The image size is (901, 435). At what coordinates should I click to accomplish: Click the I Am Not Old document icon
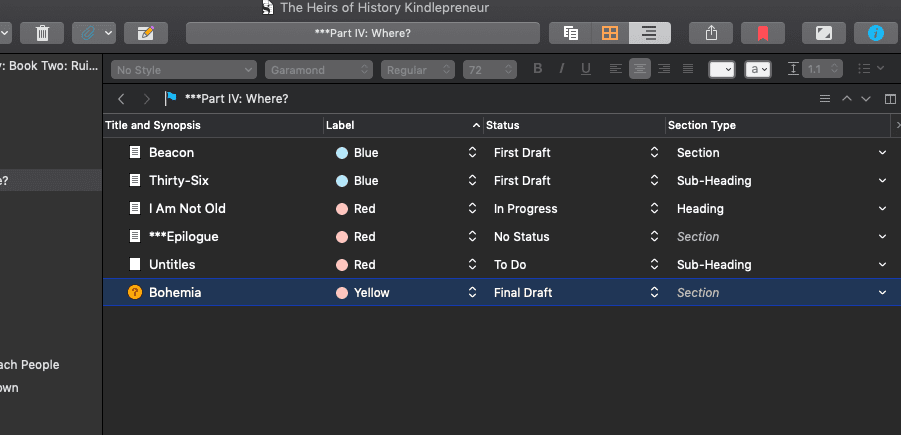(134, 208)
